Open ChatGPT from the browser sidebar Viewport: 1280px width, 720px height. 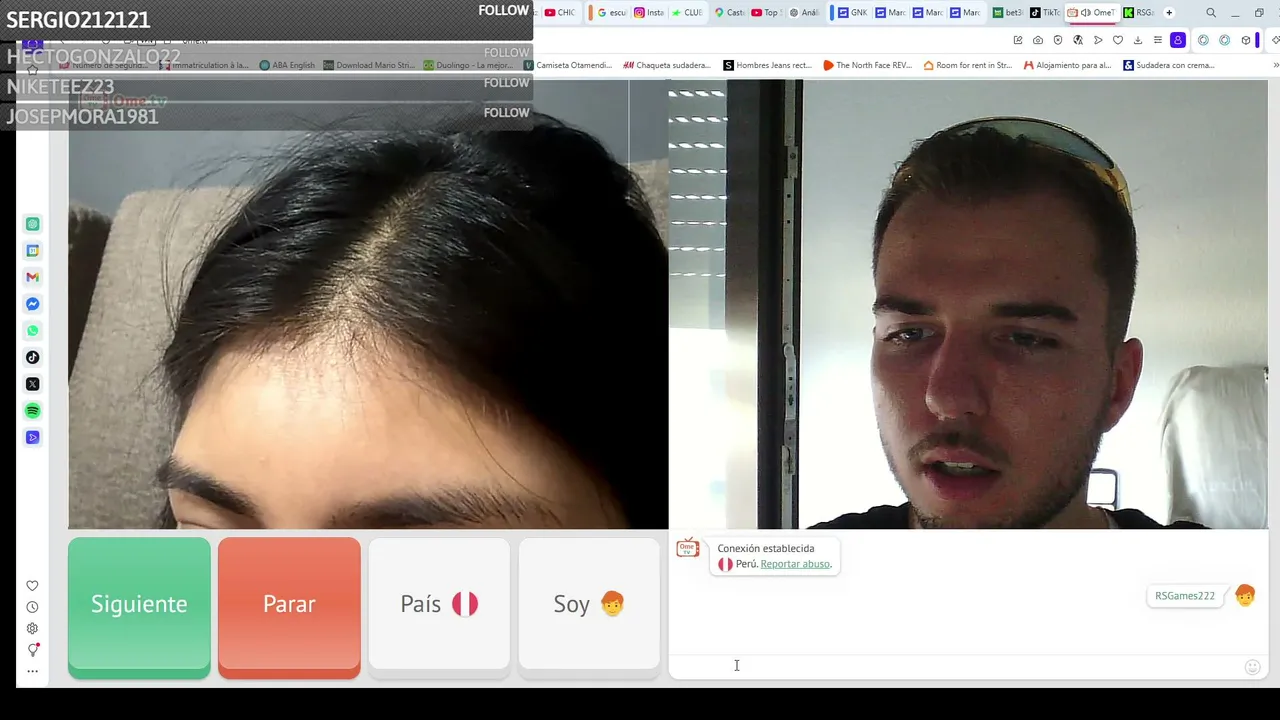[x=33, y=224]
